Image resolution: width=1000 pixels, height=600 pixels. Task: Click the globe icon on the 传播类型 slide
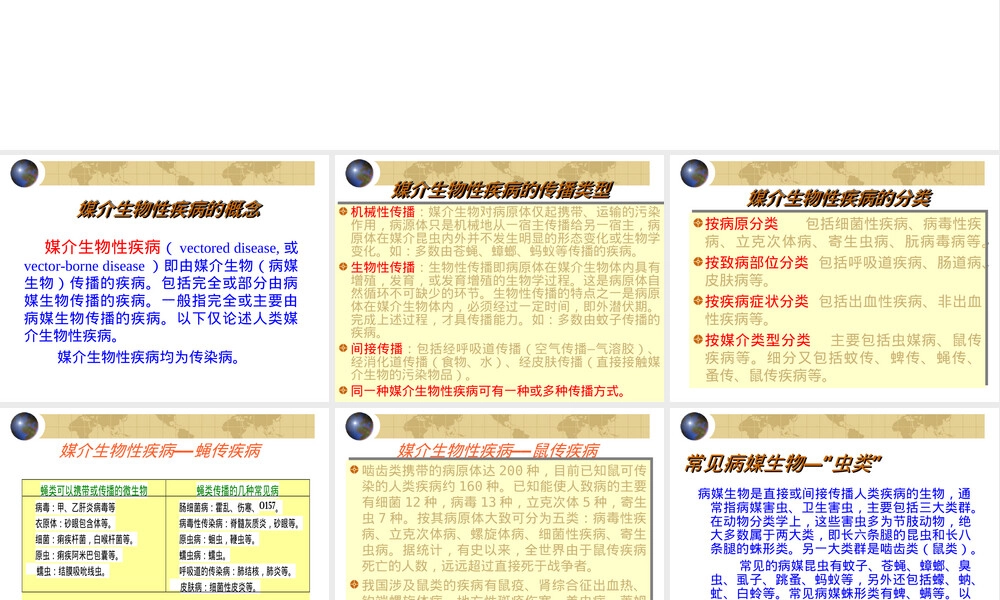359,173
